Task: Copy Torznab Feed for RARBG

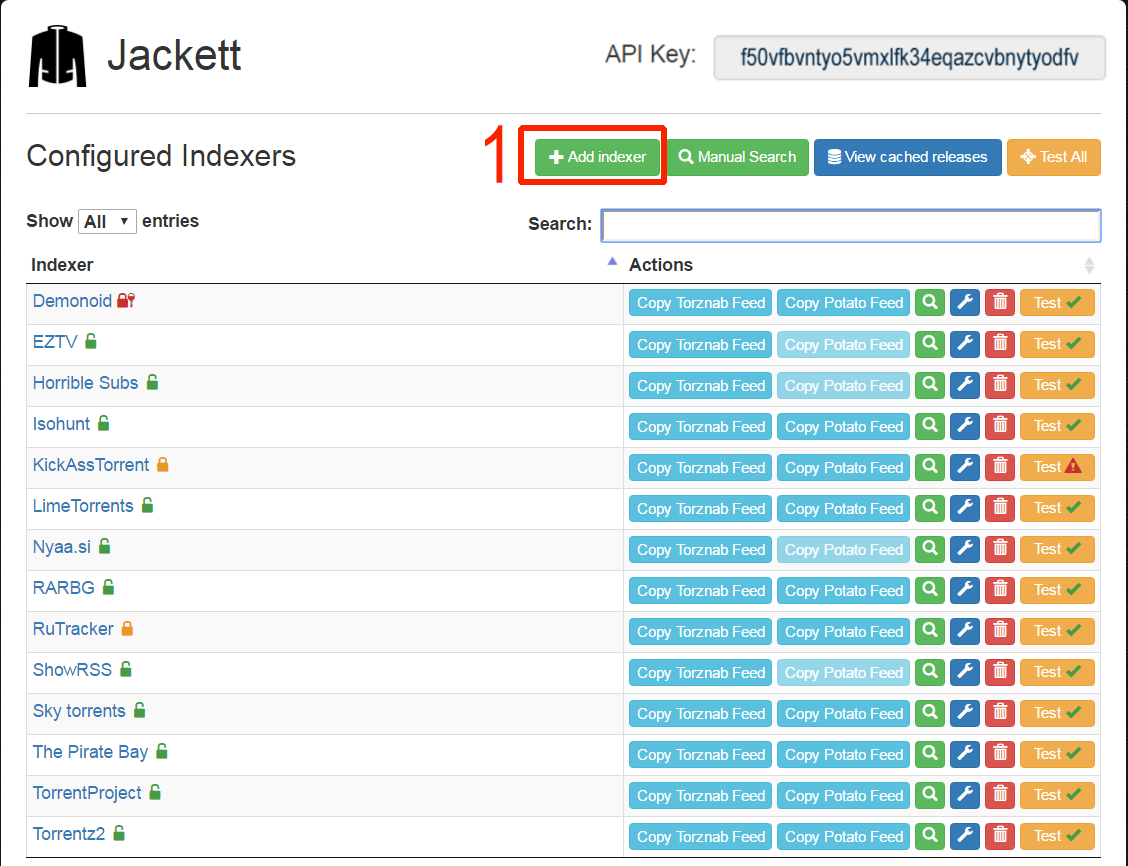Action: click(x=701, y=590)
